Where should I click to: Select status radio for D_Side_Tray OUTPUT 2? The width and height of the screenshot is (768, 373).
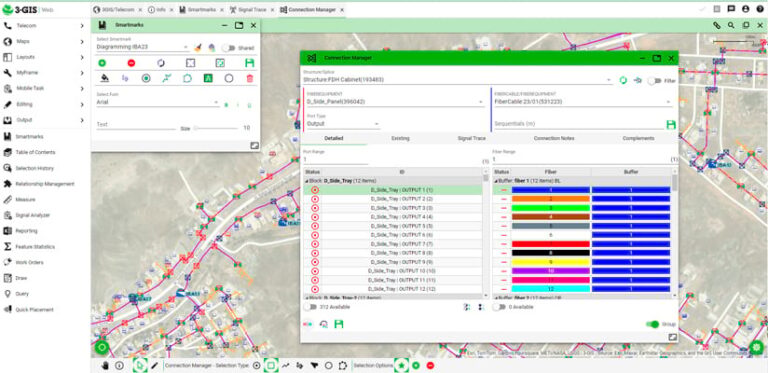pos(315,199)
